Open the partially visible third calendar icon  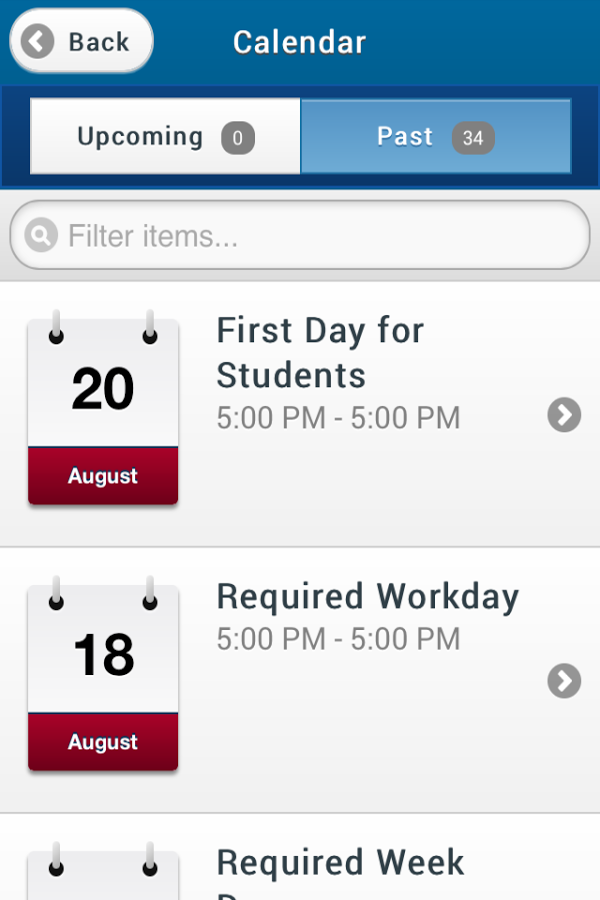coord(103,871)
